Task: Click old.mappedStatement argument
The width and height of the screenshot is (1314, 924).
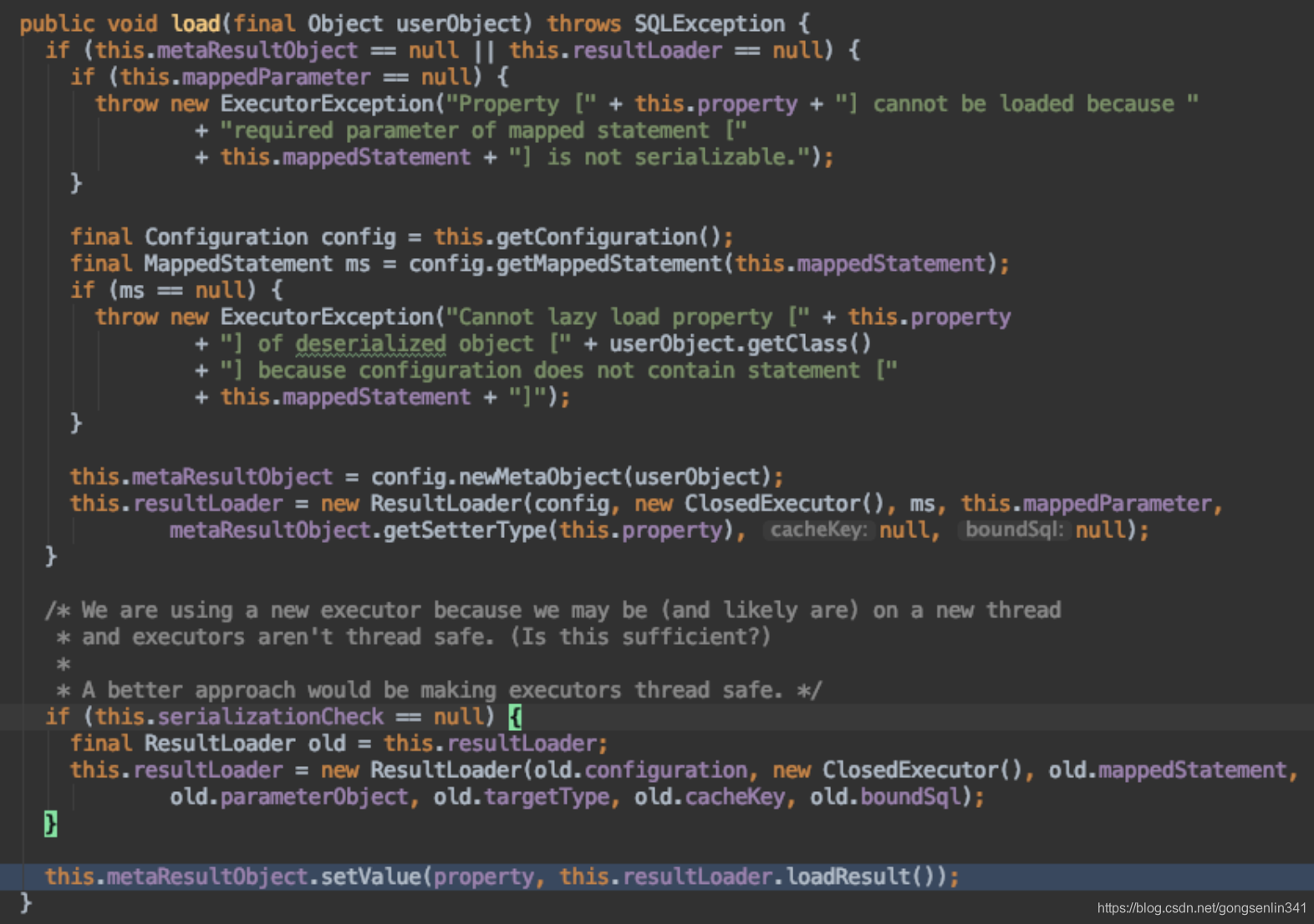Action: coord(1168,770)
